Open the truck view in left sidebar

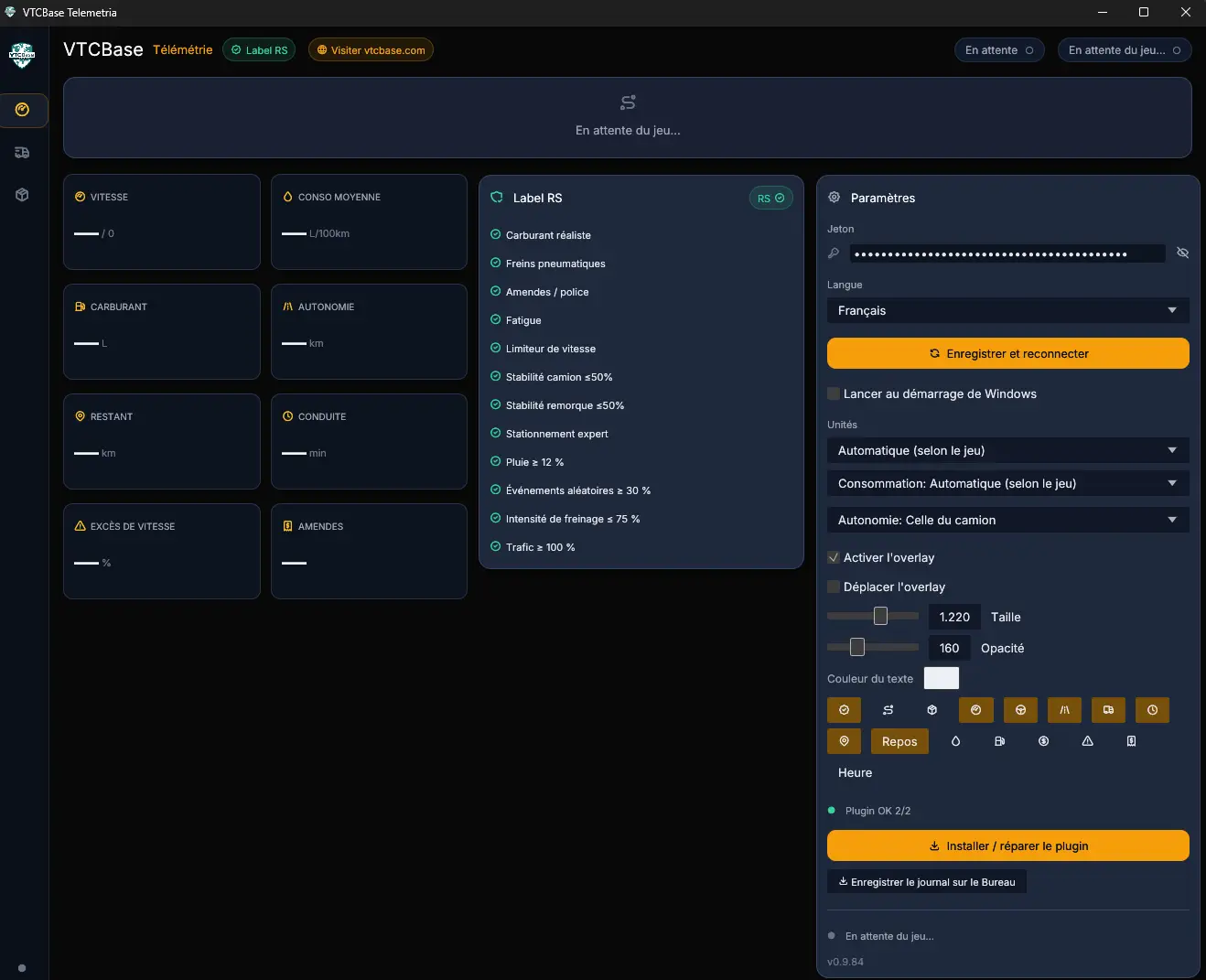23,153
